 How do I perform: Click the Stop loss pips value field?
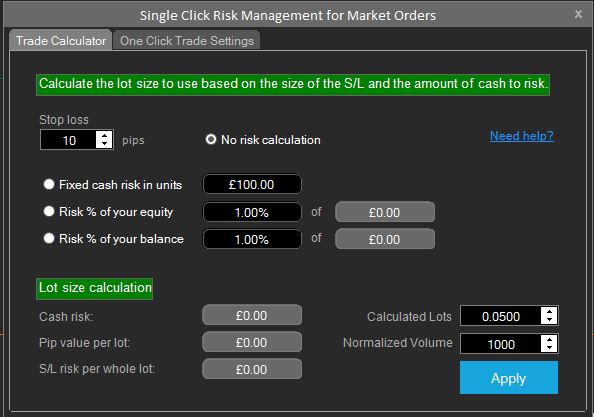coord(69,140)
